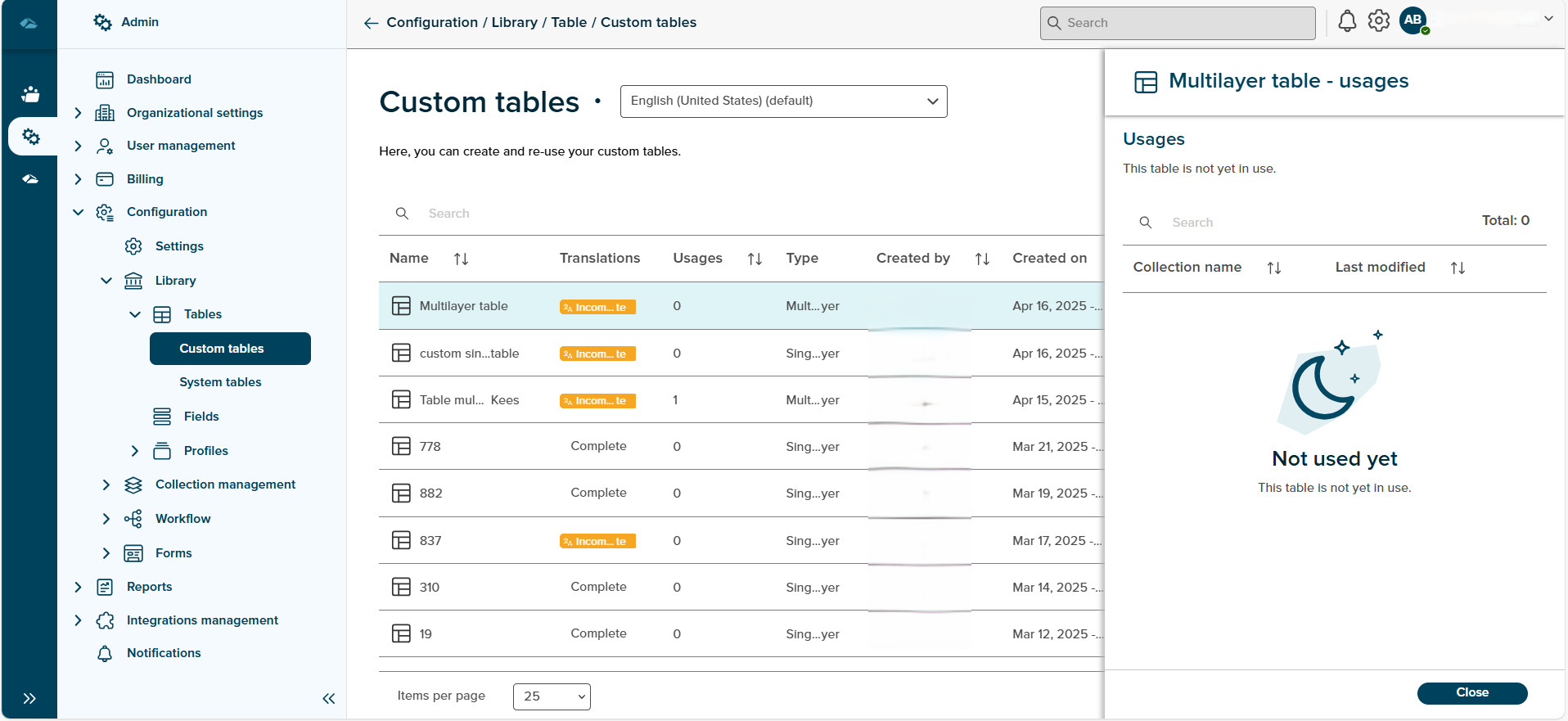Sort the table list by Usages
This screenshot has height=721, width=1568.
point(754,259)
